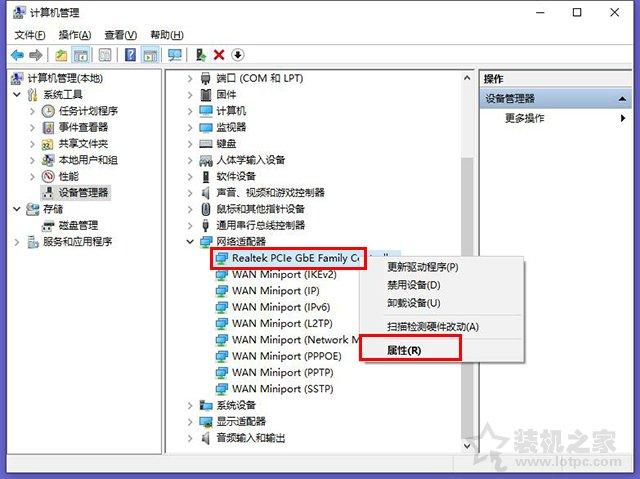Select WAN Miniport (PPPOE) adapter
The width and height of the screenshot is (640, 479).
287,356
